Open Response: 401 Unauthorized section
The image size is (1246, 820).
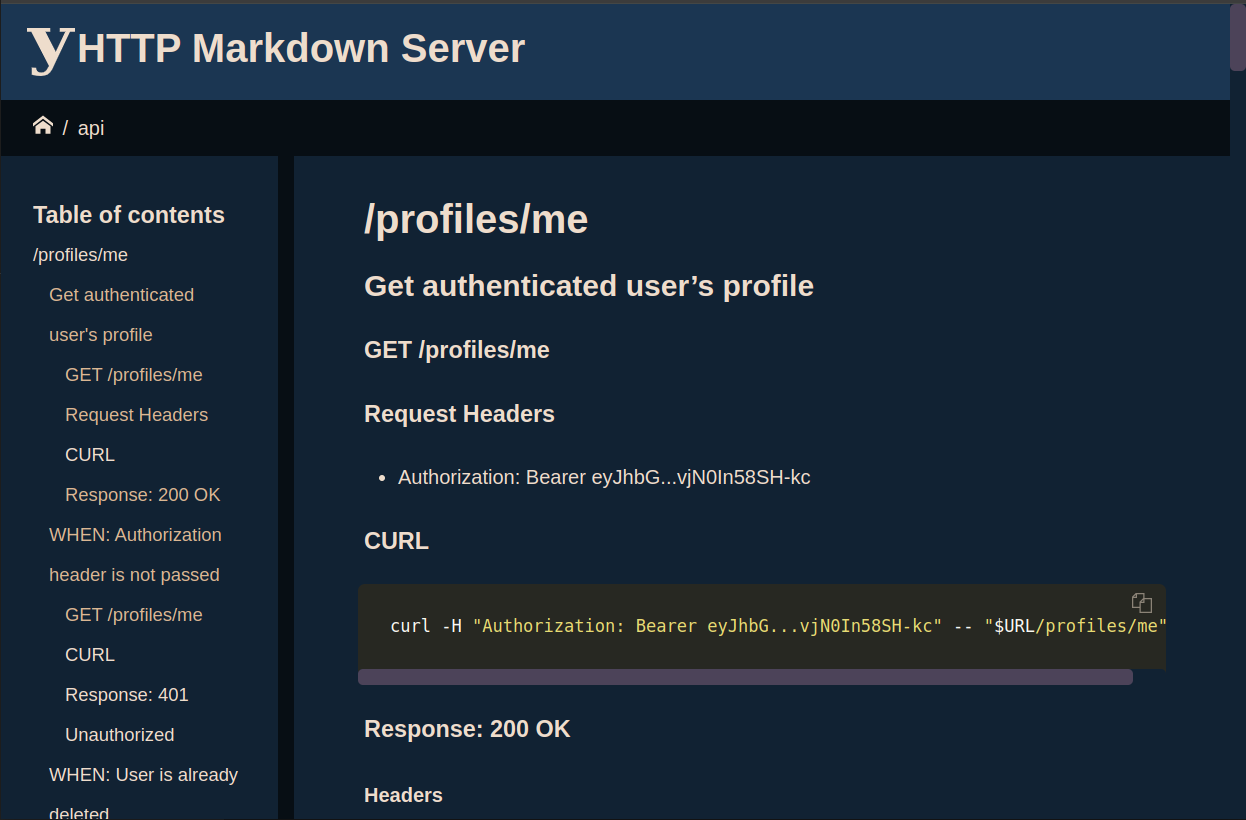(126, 694)
